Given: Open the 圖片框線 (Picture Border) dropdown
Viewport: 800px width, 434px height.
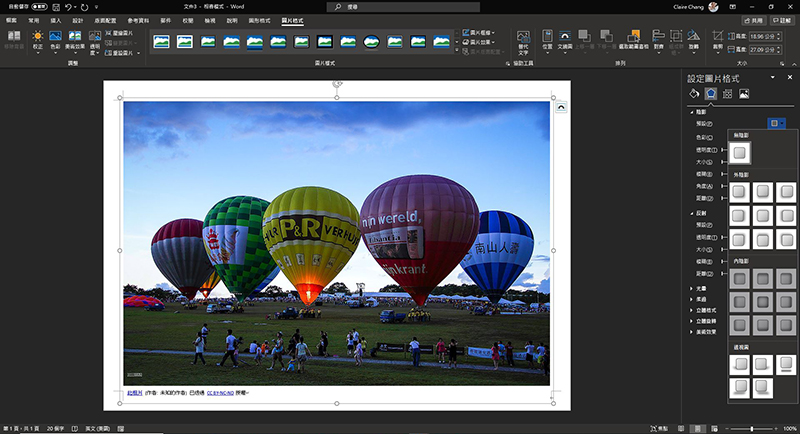Looking at the screenshot, I should click(482, 33).
